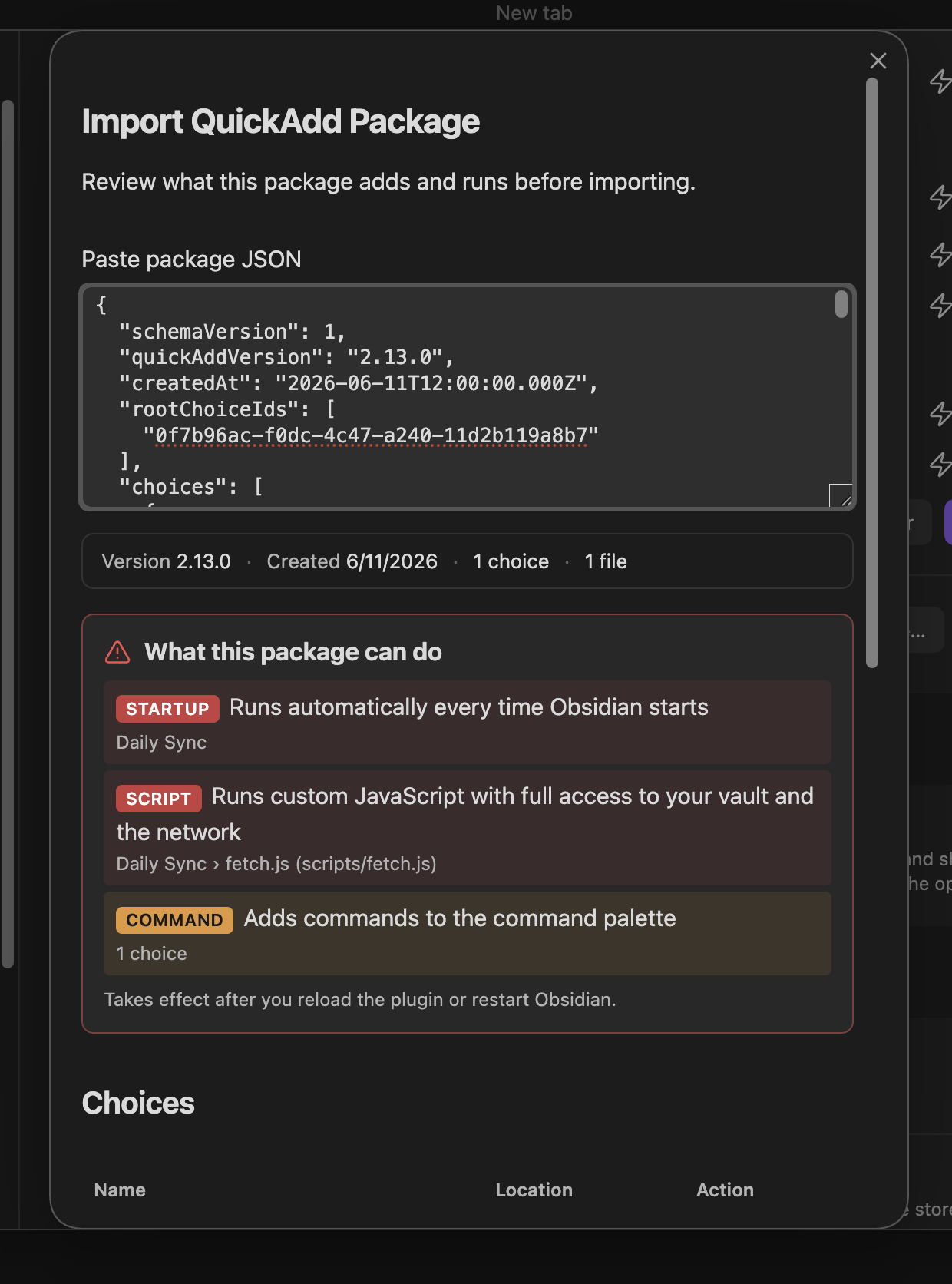952x1284 pixels.
Task: Click "1 choice" in the version summary bar
Action: (511, 561)
